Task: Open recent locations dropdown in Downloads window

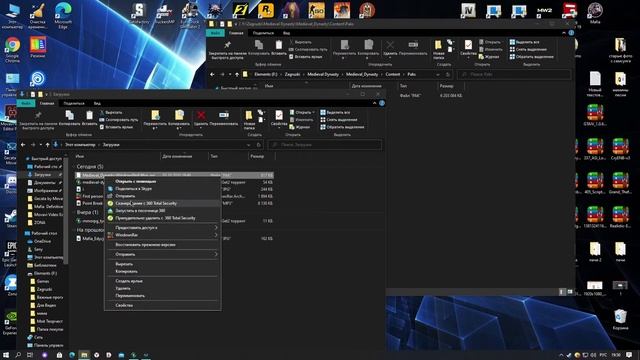Action: click(40, 144)
